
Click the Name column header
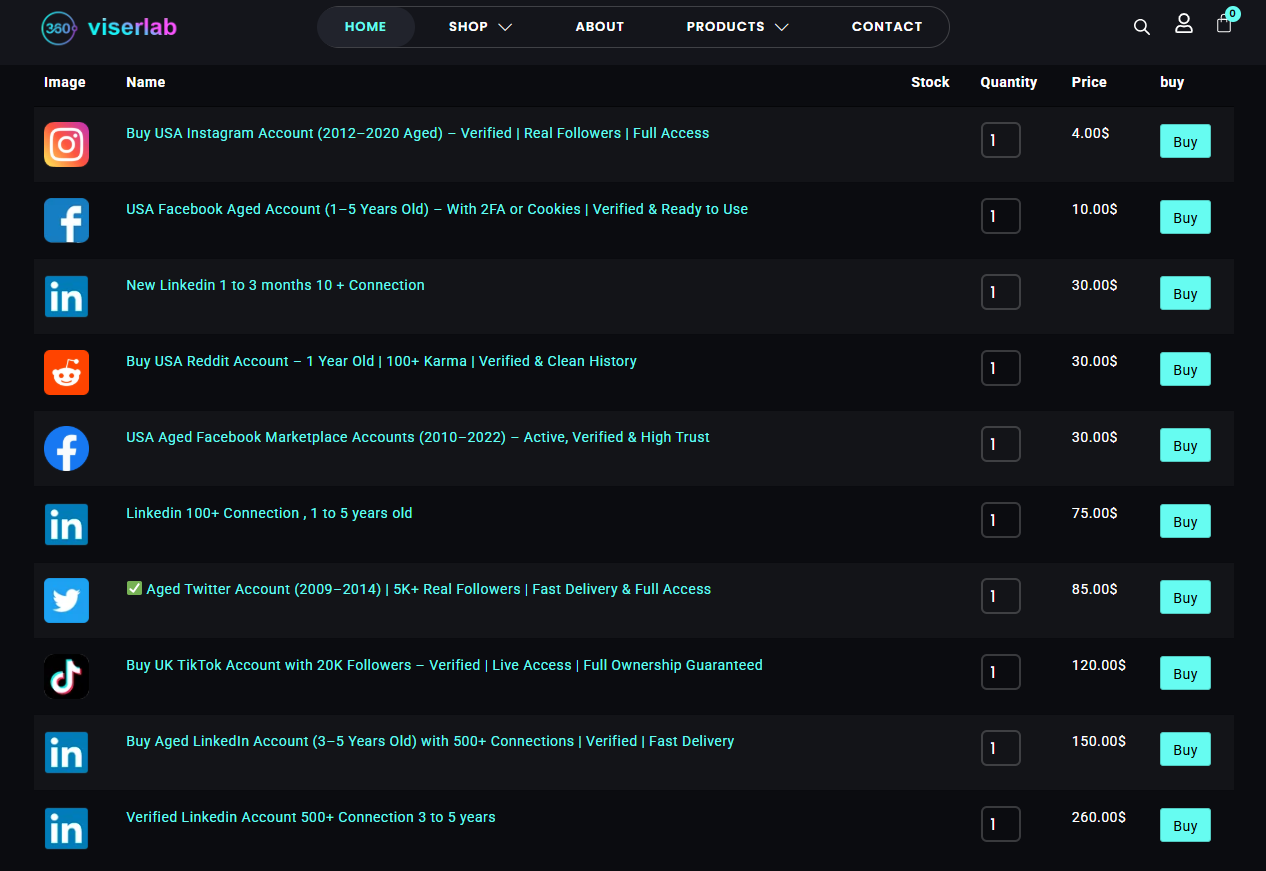(146, 82)
